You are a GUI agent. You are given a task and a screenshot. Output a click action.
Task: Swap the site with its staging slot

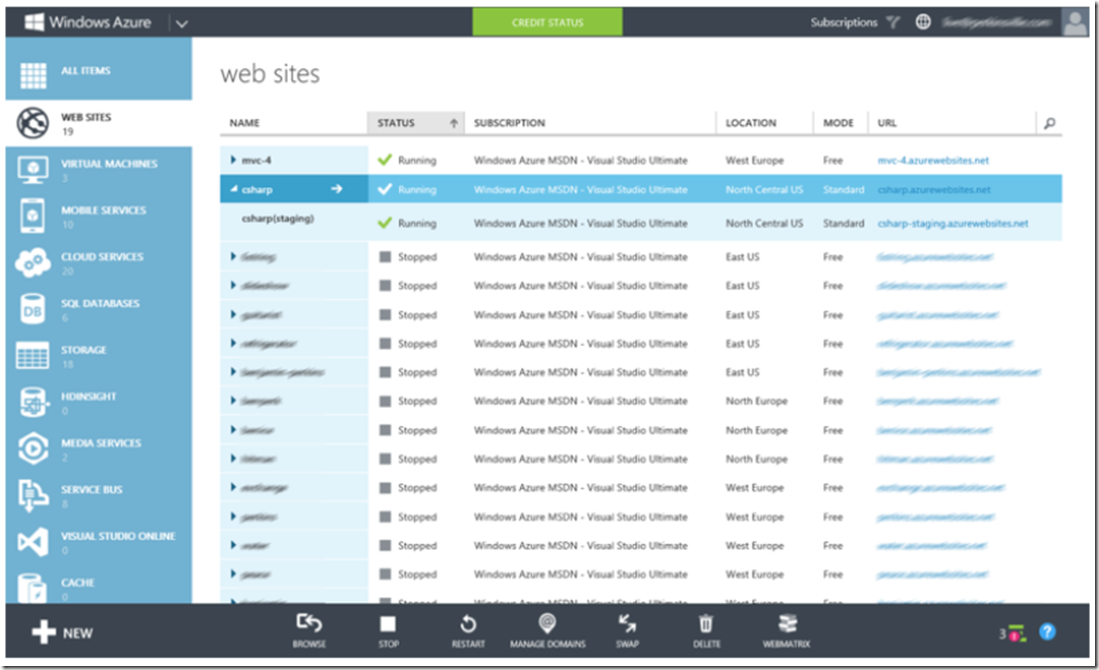tap(627, 630)
